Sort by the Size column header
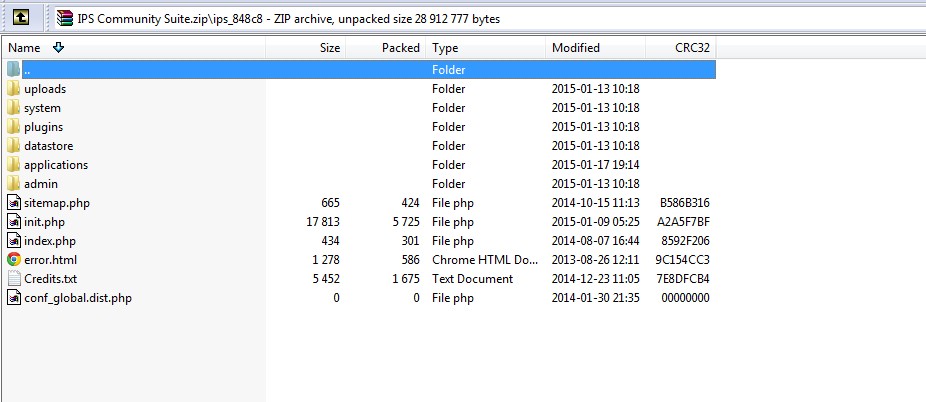Viewport: 926px width, 402px height. (x=330, y=48)
